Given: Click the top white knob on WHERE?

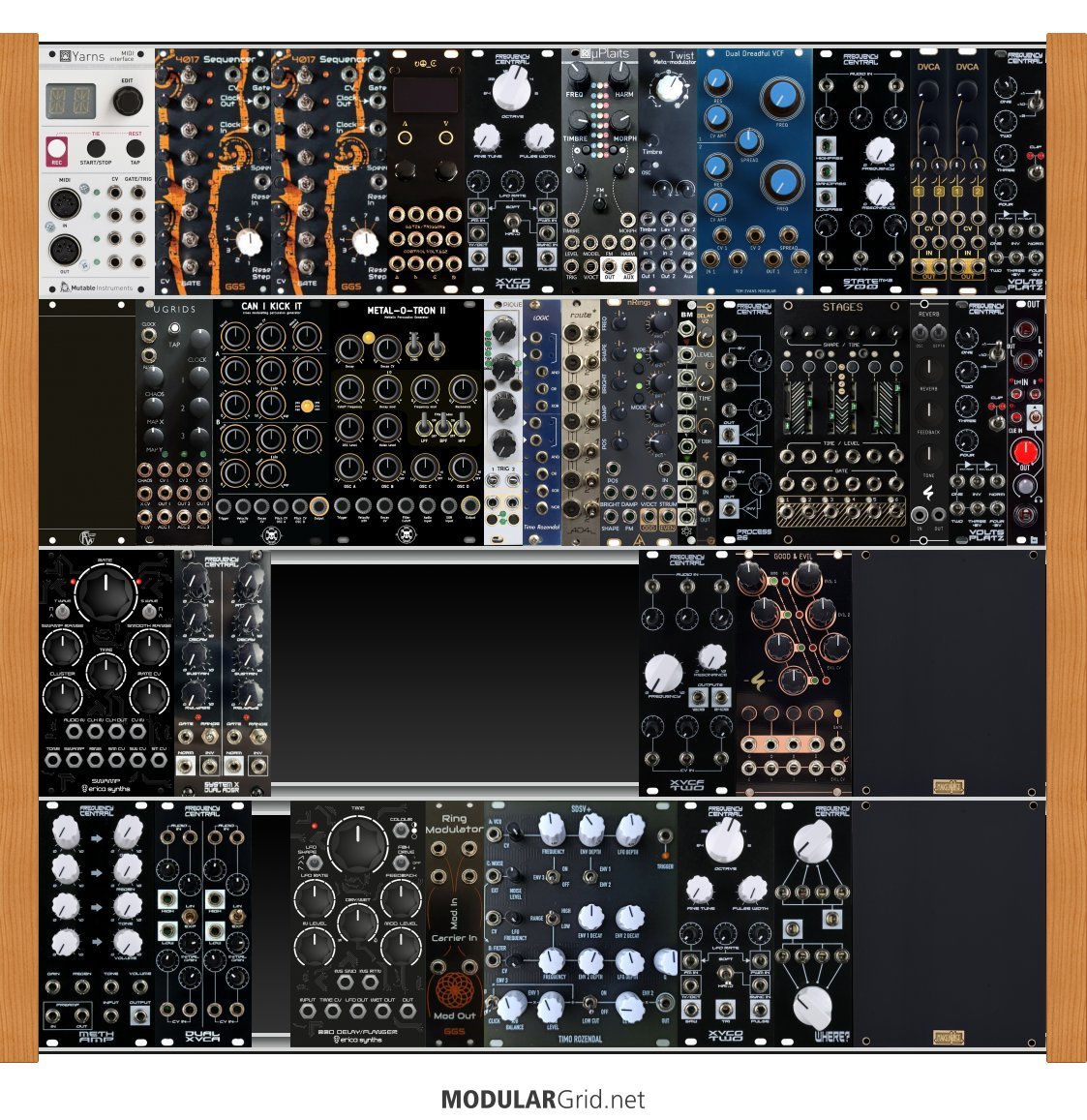Looking at the screenshot, I should pos(813,840).
